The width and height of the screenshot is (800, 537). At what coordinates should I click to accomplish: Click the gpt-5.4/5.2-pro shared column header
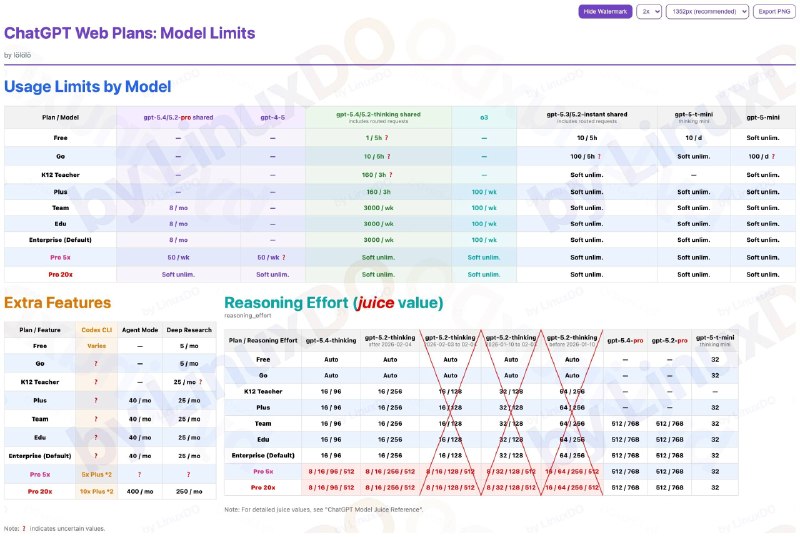(178, 117)
